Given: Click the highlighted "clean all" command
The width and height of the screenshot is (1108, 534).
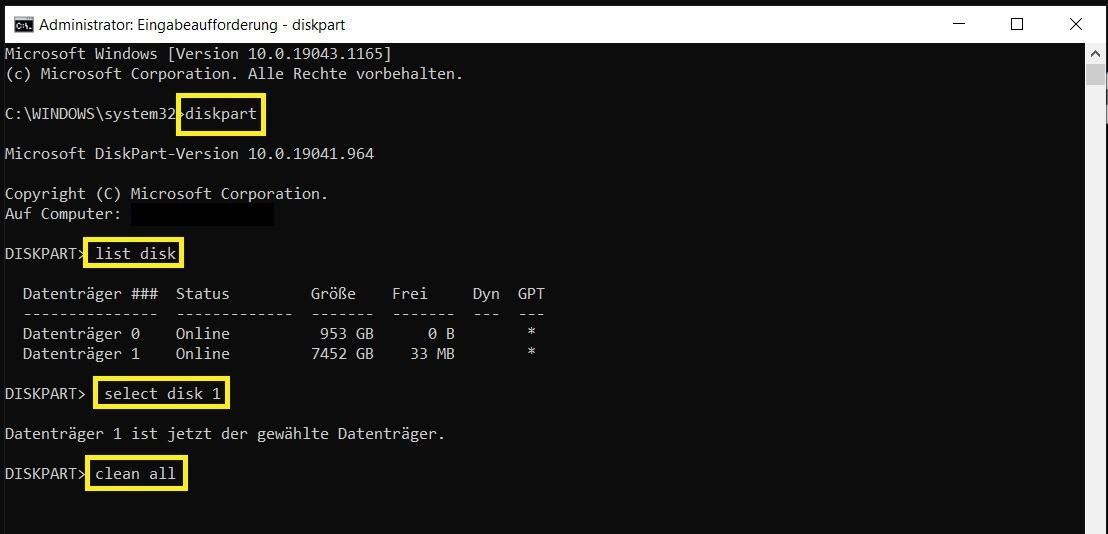Looking at the screenshot, I should (136, 474).
